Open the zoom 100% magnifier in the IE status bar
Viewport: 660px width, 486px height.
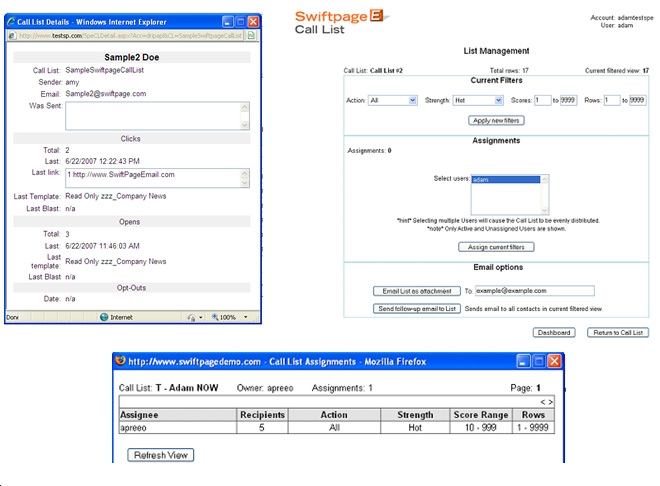pyautogui.click(x=215, y=317)
